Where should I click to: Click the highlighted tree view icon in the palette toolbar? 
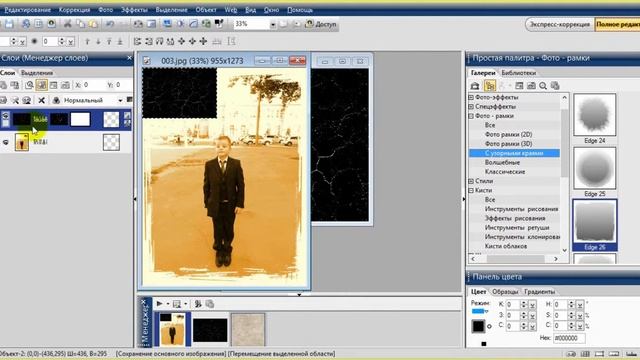tap(489, 86)
